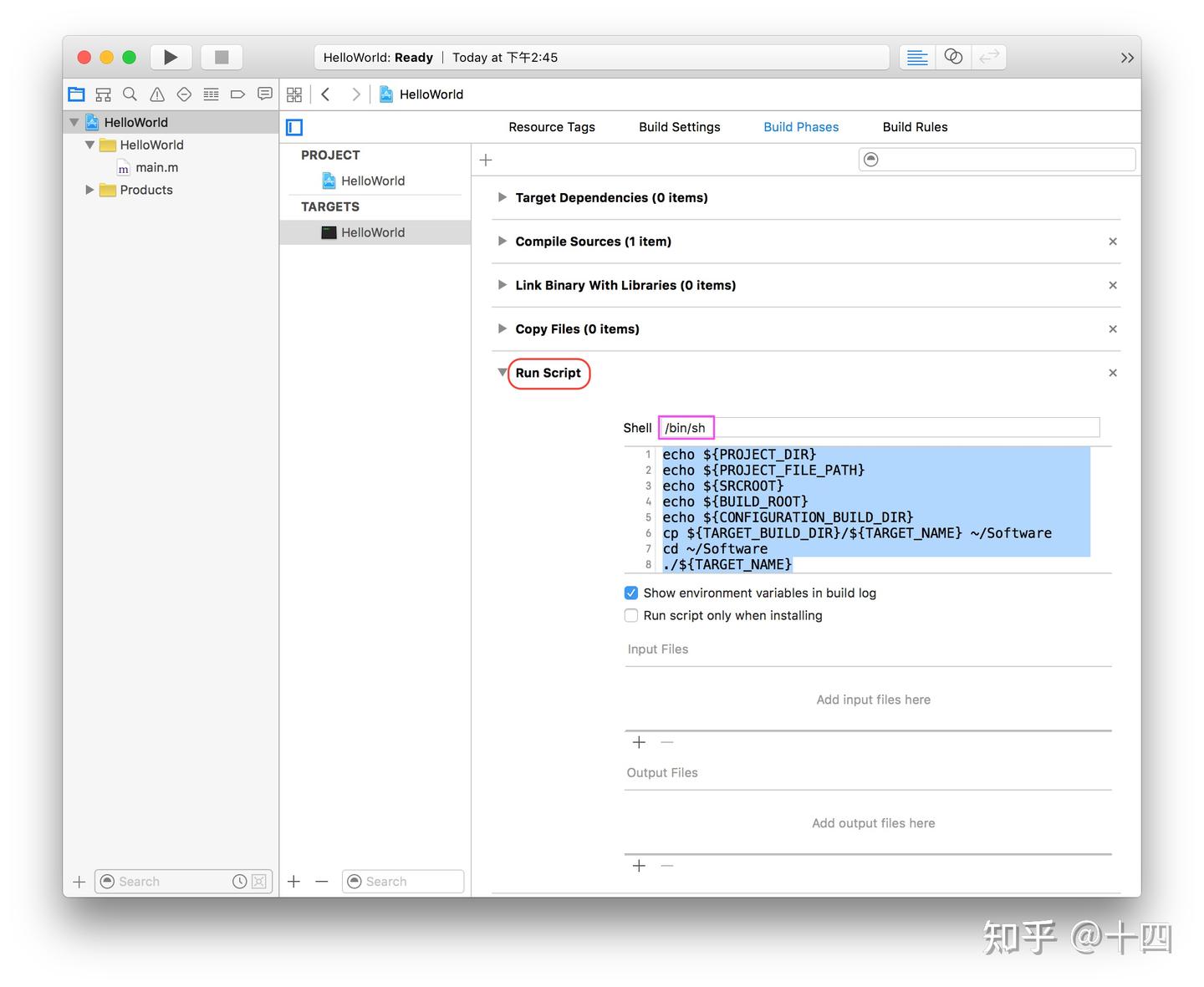Select the Find navigator magnifying glass
Image resolution: width=1204 pixels, height=987 pixels.
130,94
